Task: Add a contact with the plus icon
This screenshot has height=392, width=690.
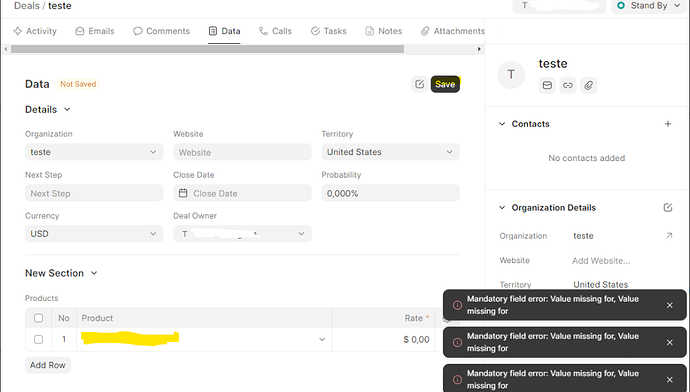Action: point(668,124)
